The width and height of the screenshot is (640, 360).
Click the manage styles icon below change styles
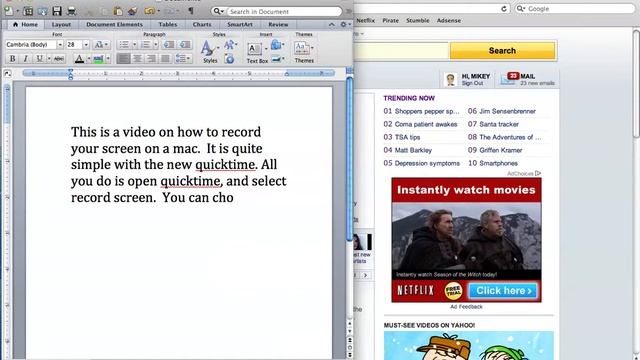[229, 59]
